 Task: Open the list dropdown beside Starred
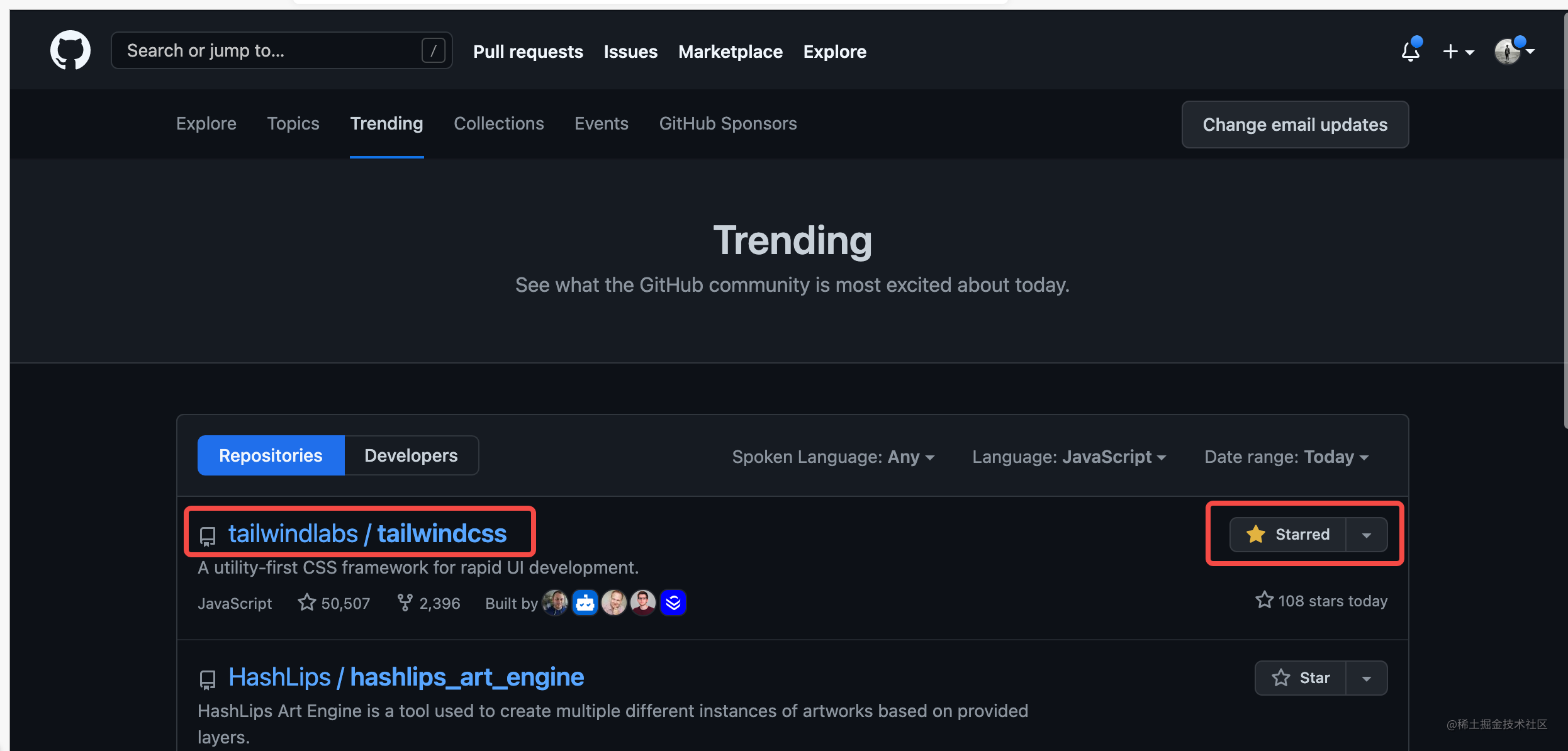pos(1367,535)
